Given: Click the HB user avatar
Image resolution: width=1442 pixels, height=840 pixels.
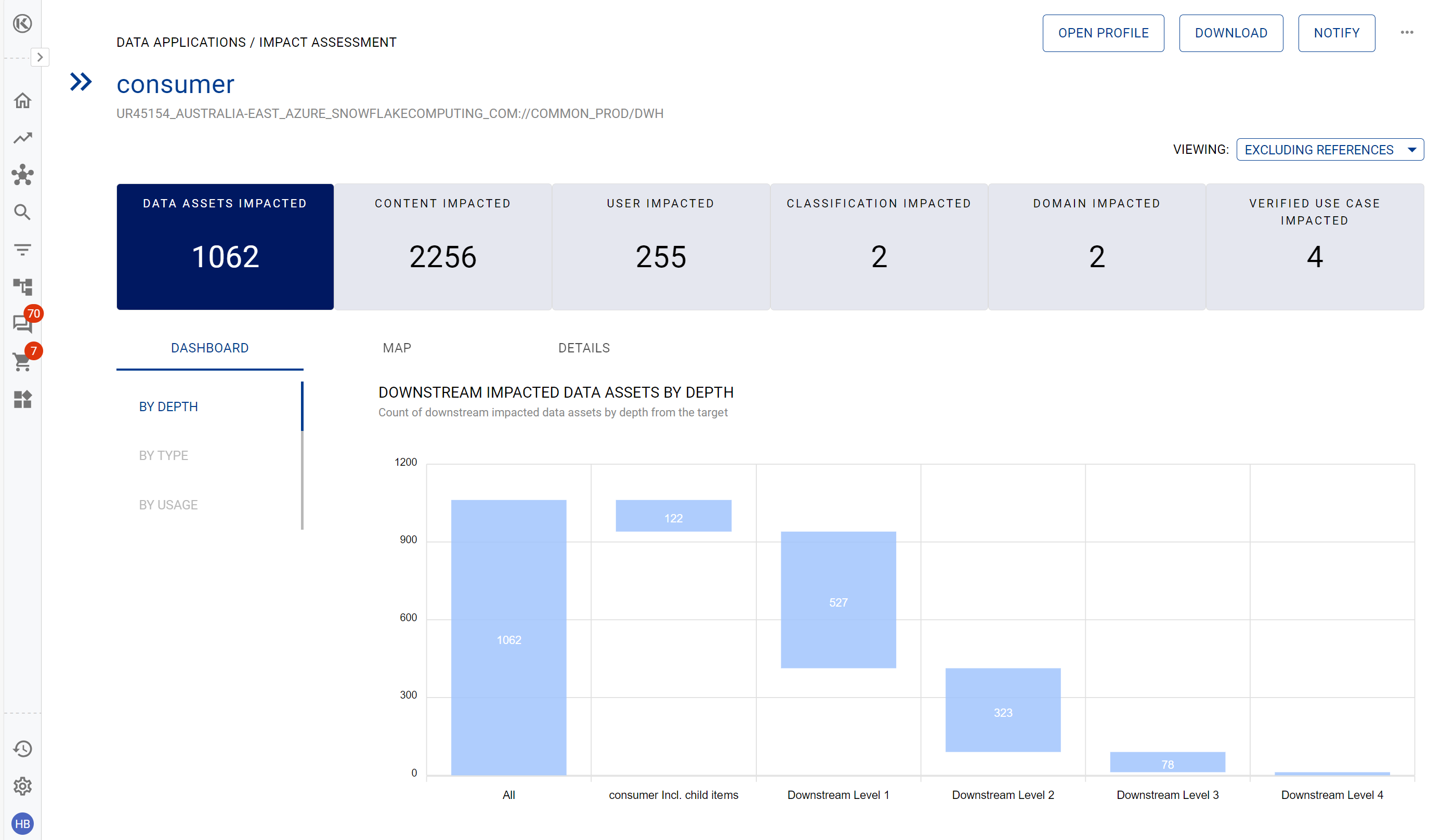Looking at the screenshot, I should (x=22, y=823).
